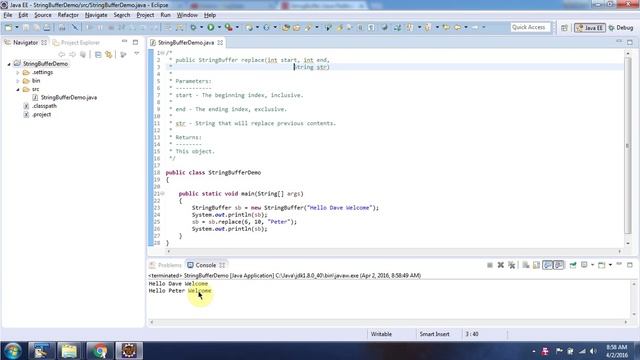Click Terminate square icon in Console
Image resolution: width=640 pixels, height=360 pixels.
point(490,265)
